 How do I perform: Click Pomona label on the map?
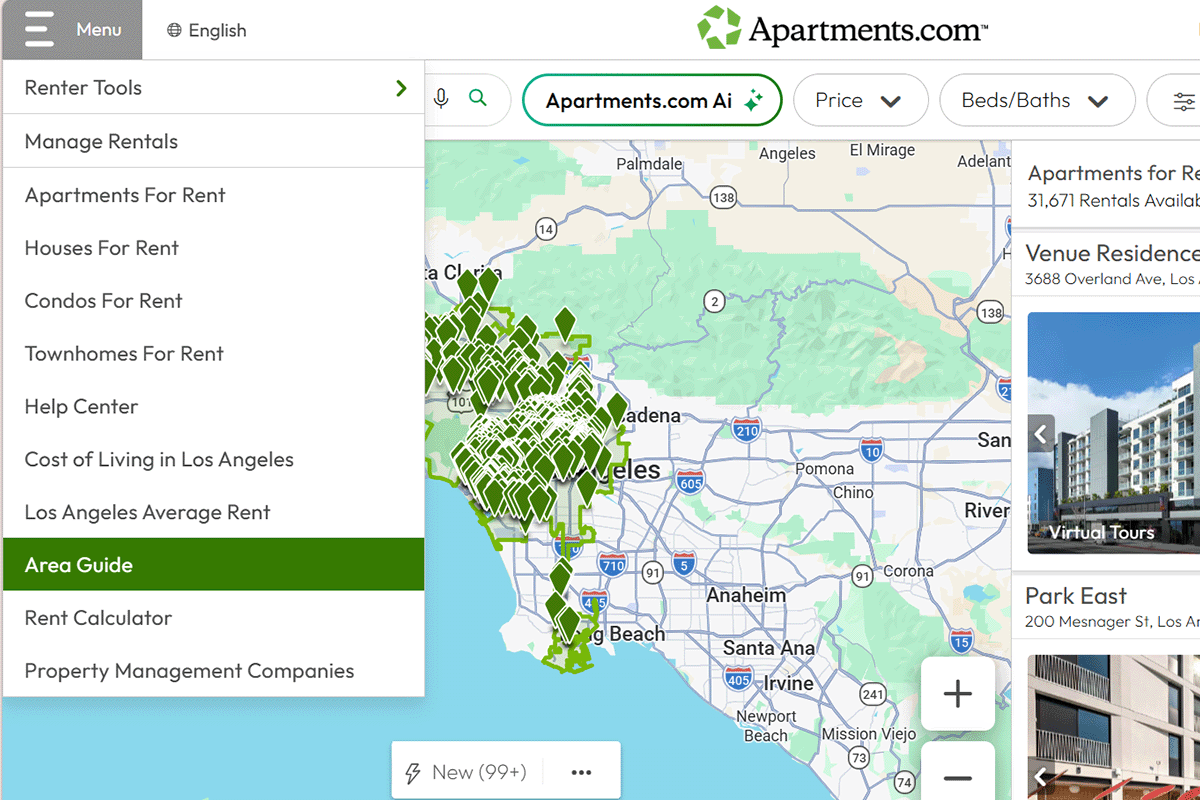(x=825, y=469)
